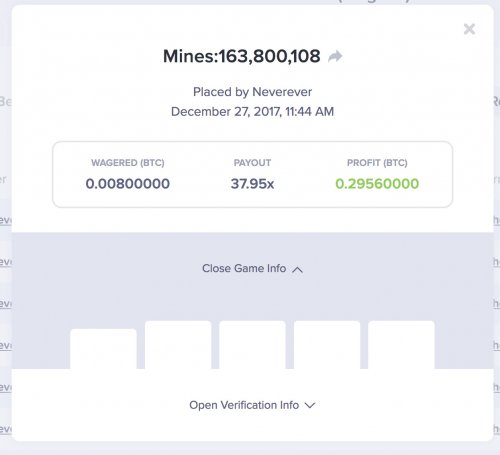Click the payout multiplier 37.95x
Viewport: 500px width, 455px height.
click(x=252, y=184)
